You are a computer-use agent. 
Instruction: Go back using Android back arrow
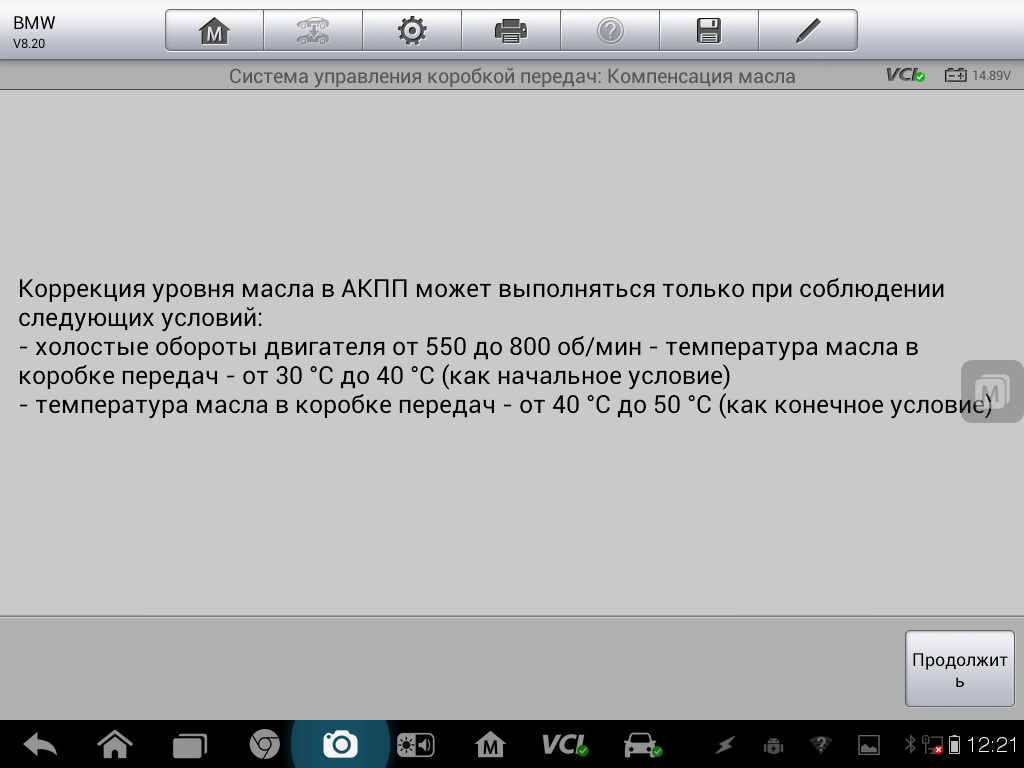click(x=40, y=745)
